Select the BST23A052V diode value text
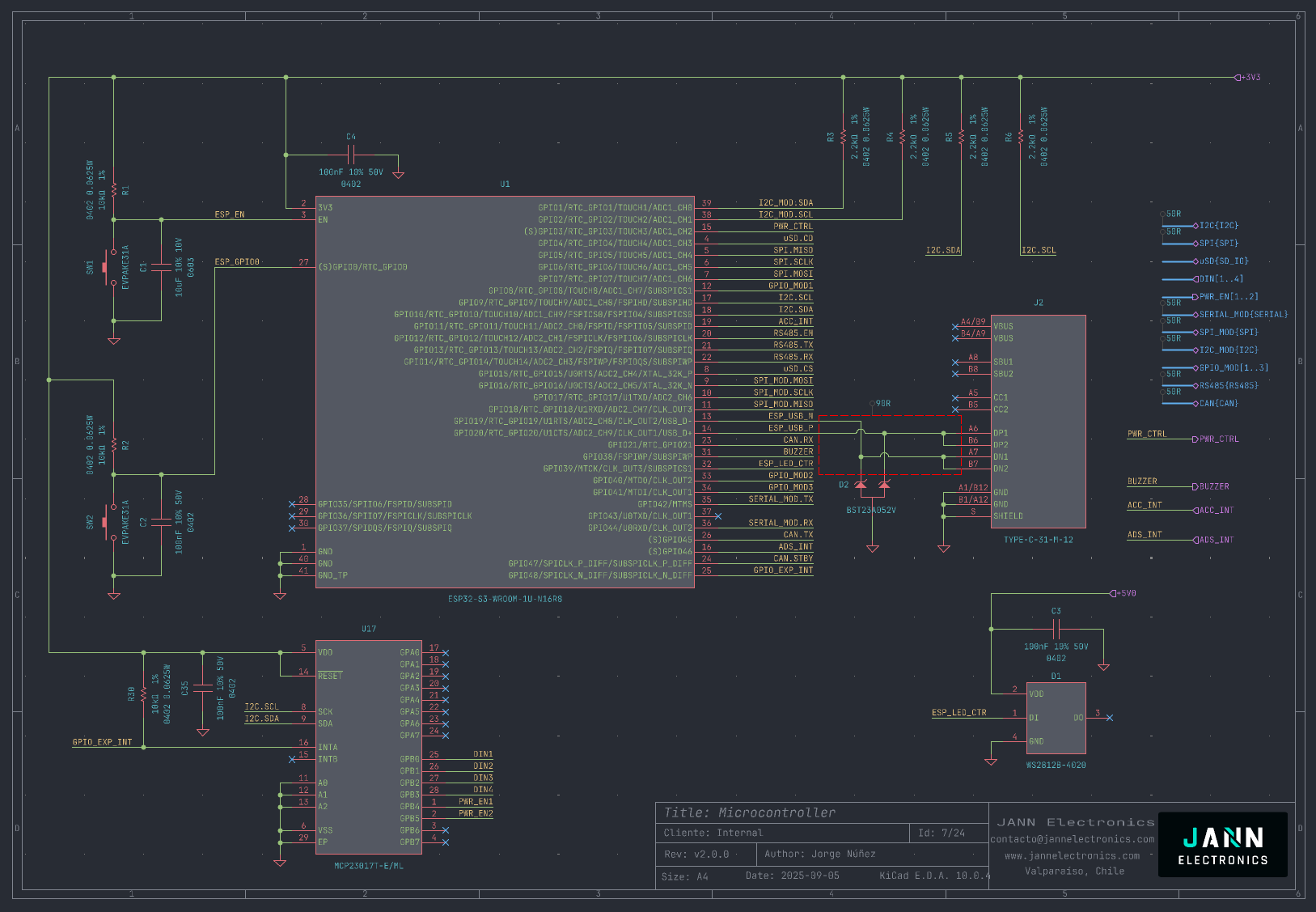 click(871, 511)
